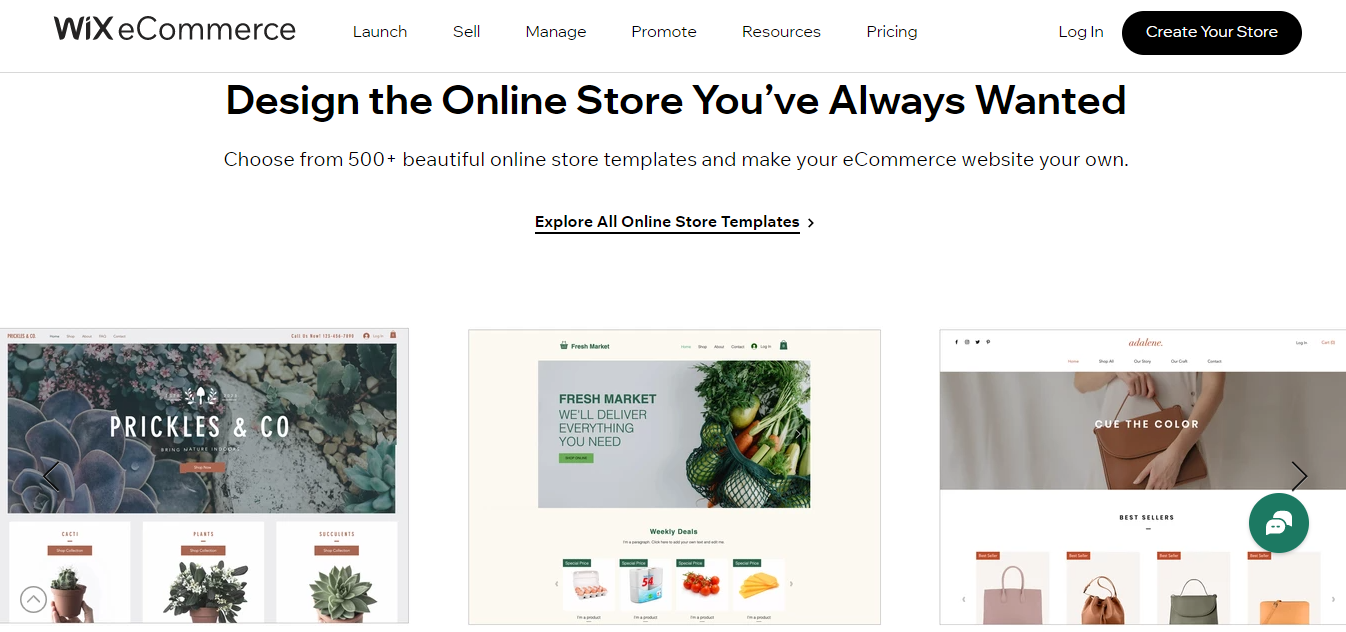This screenshot has width=1346, height=632.
Task: Click the Log In link
Action: pos(1081,32)
